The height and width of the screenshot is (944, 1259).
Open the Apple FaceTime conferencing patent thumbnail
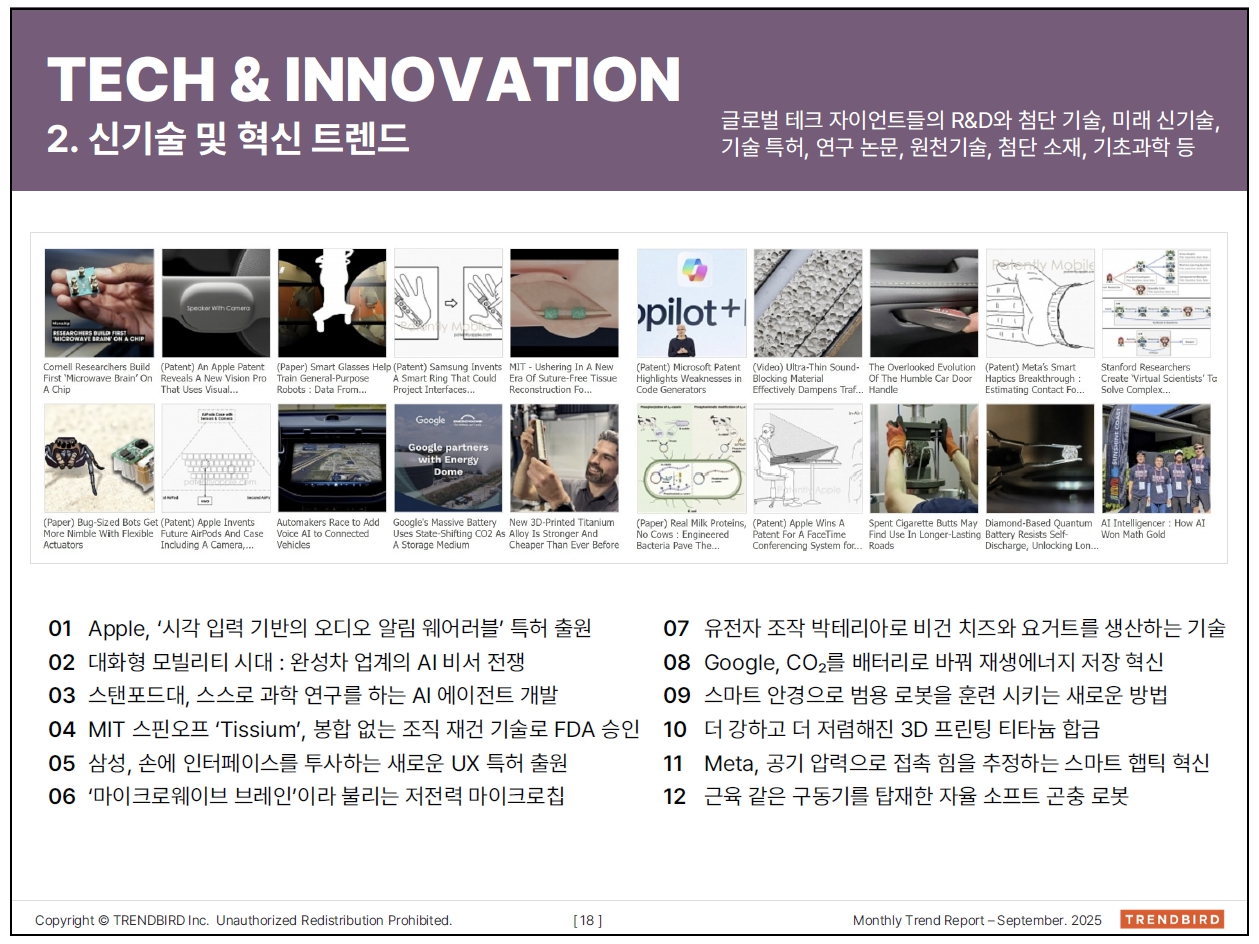[807, 458]
